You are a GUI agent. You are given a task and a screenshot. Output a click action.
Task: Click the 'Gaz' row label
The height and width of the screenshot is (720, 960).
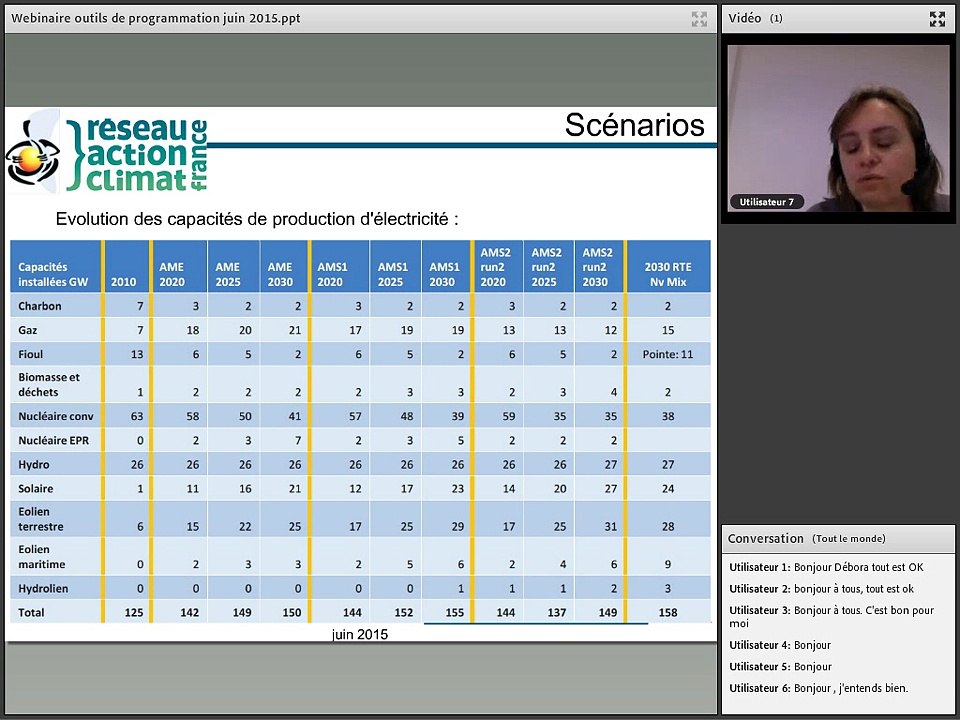(x=28, y=331)
